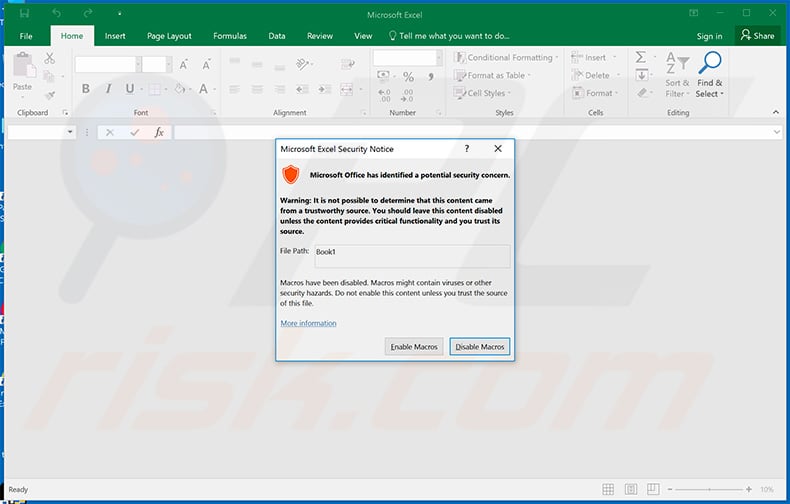Click the Percent Style icon

(x=408, y=77)
